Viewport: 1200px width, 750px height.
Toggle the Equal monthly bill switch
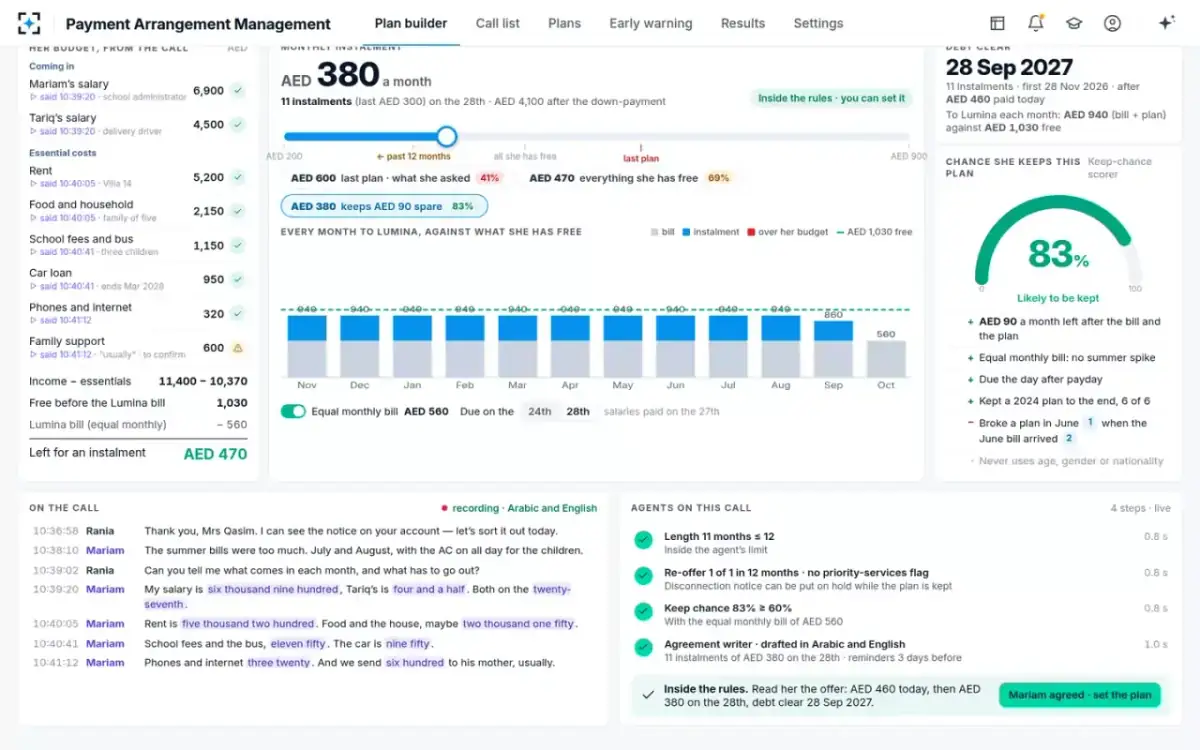click(x=293, y=411)
